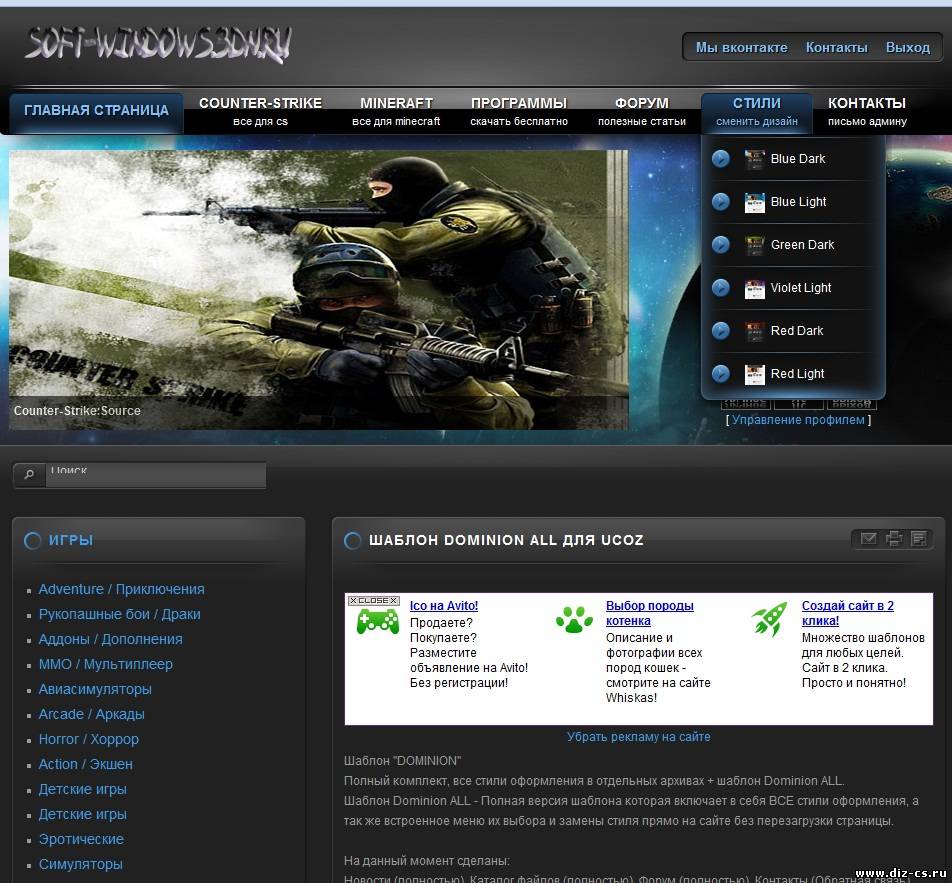This screenshot has height=883, width=952.
Task: Open Управление профилем link
Action: [798, 420]
